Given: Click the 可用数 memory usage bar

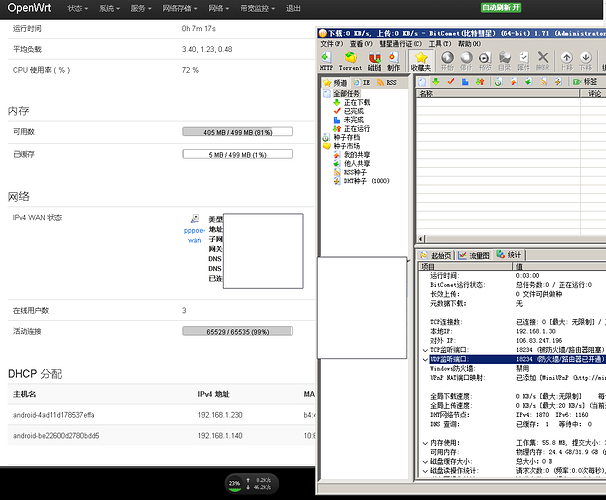Looking at the screenshot, I should tap(237, 132).
